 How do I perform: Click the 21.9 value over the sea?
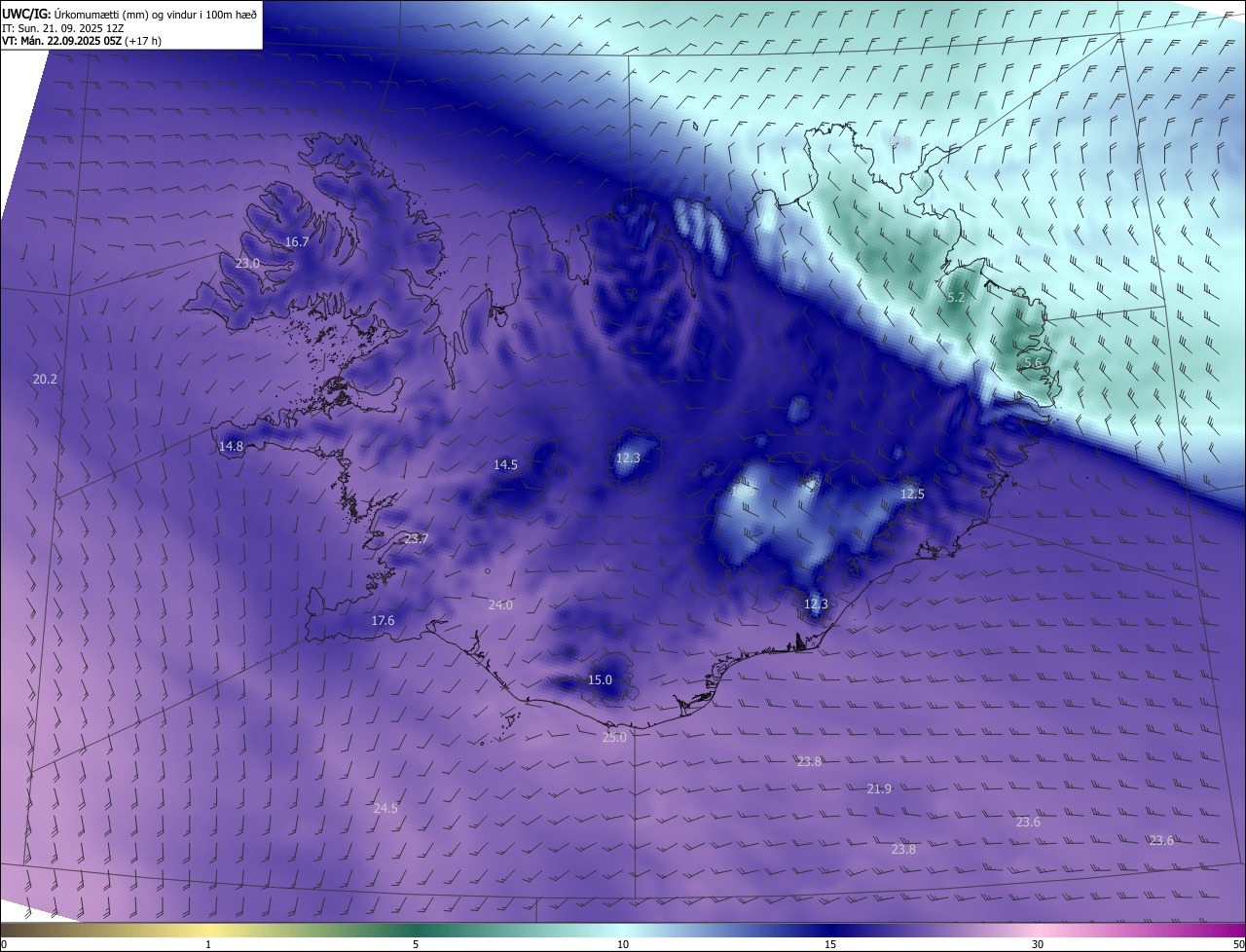point(879,788)
